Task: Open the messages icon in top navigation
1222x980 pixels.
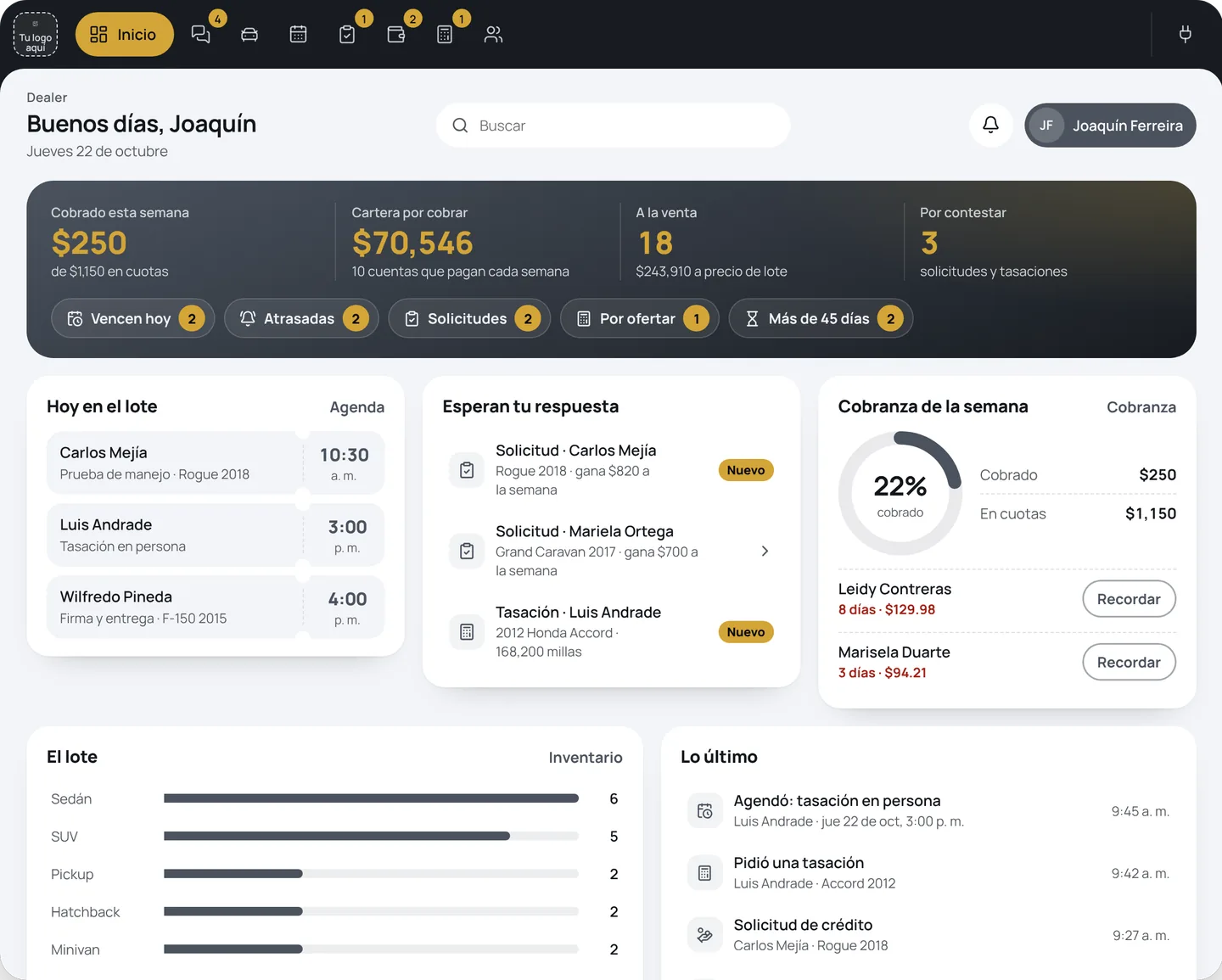Action: 200,34
